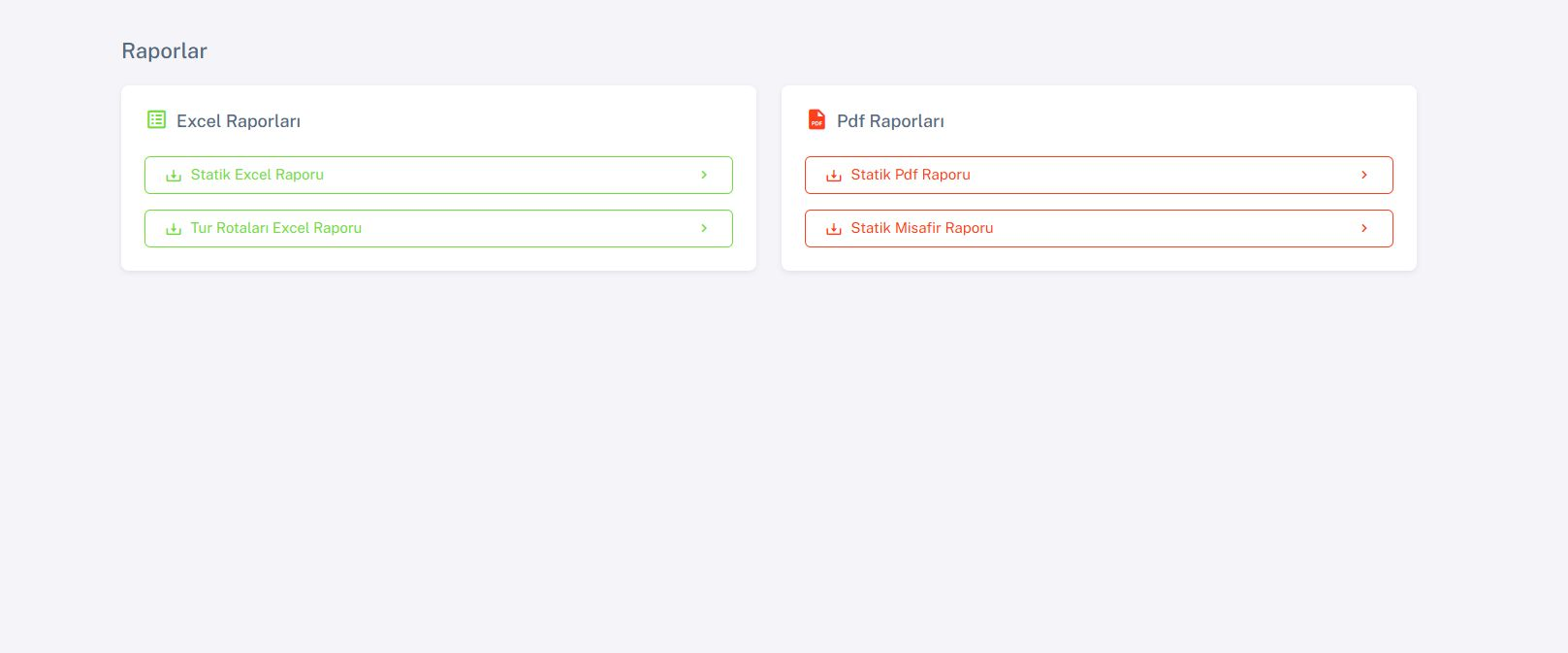Click download icon beside Statik Pdf Raporu
1568x653 pixels.
(x=834, y=176)
